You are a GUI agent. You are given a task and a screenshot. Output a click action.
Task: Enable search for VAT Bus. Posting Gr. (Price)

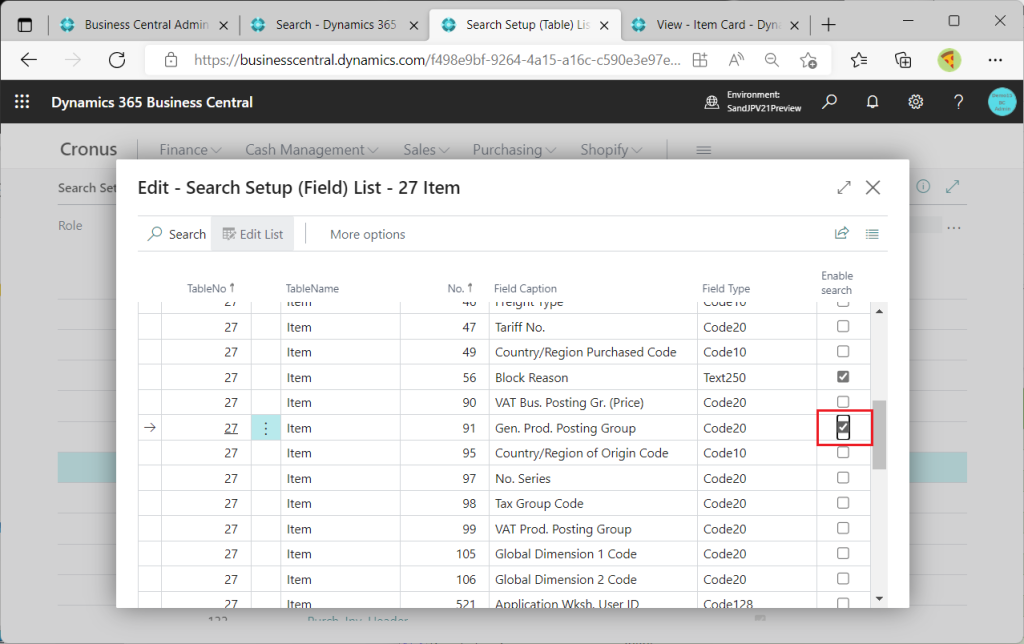point(843,402)
